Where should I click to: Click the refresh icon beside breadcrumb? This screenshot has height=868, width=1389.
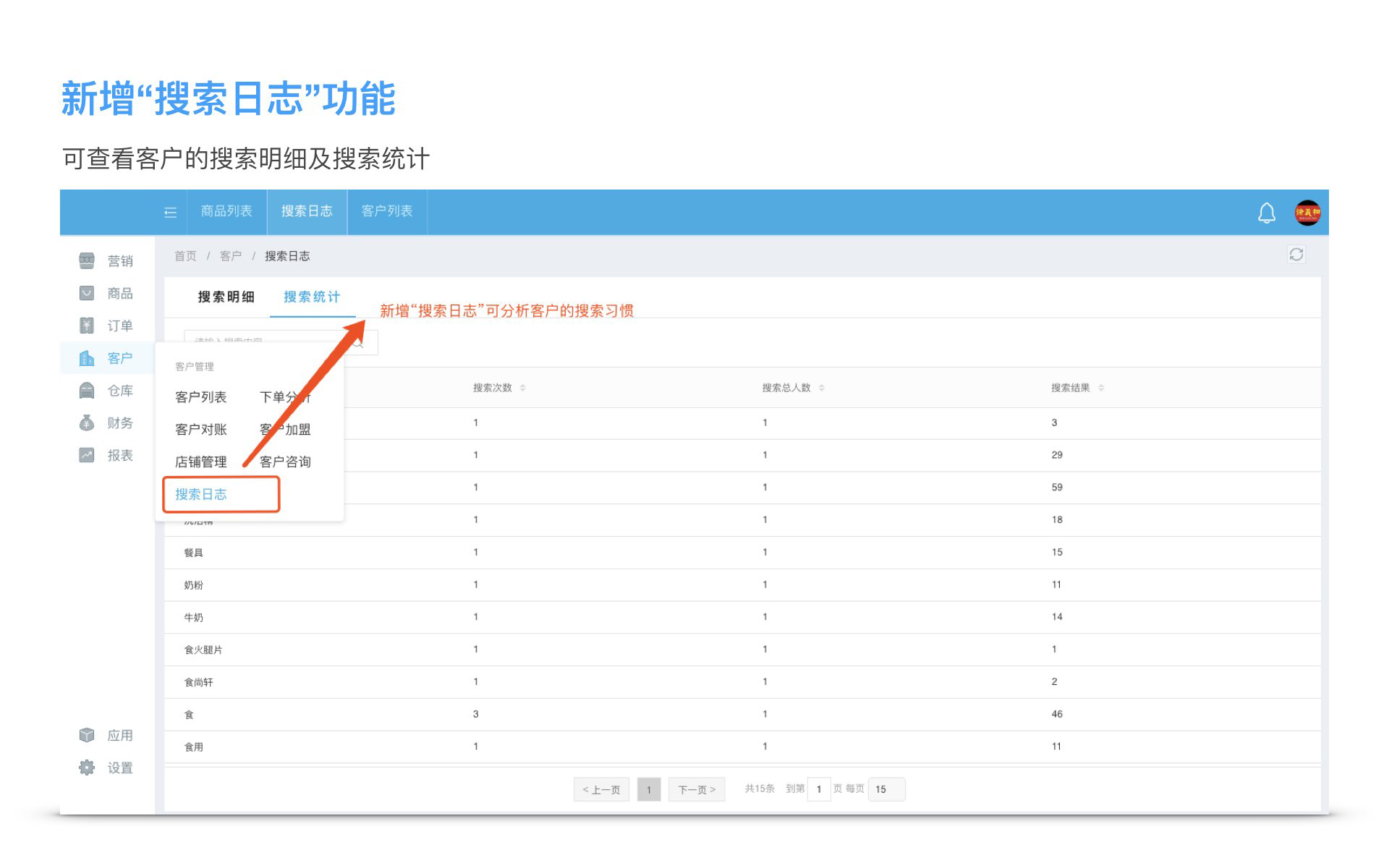coord(1296,255)
